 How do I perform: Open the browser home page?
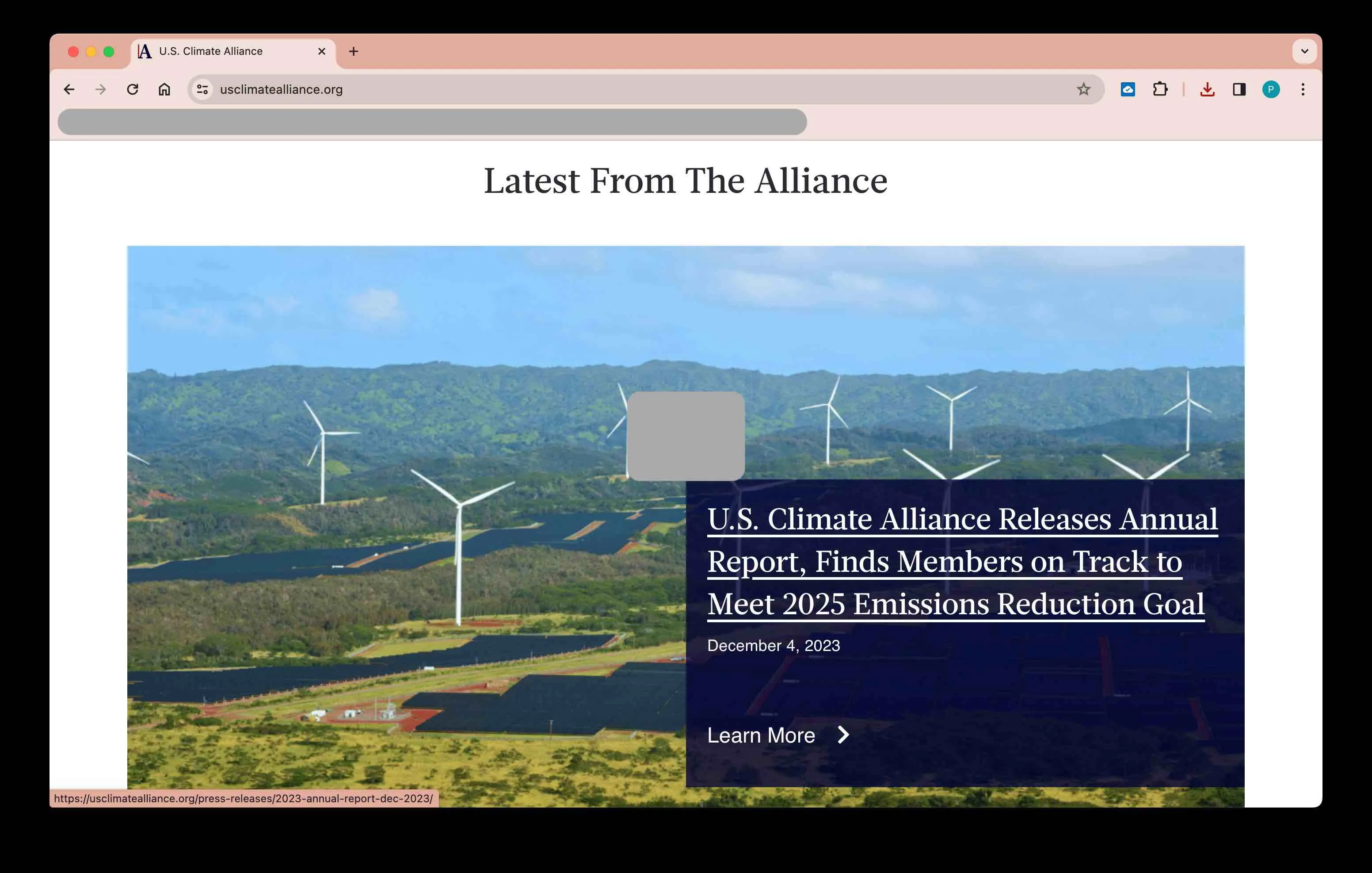(x=165, y=89)
